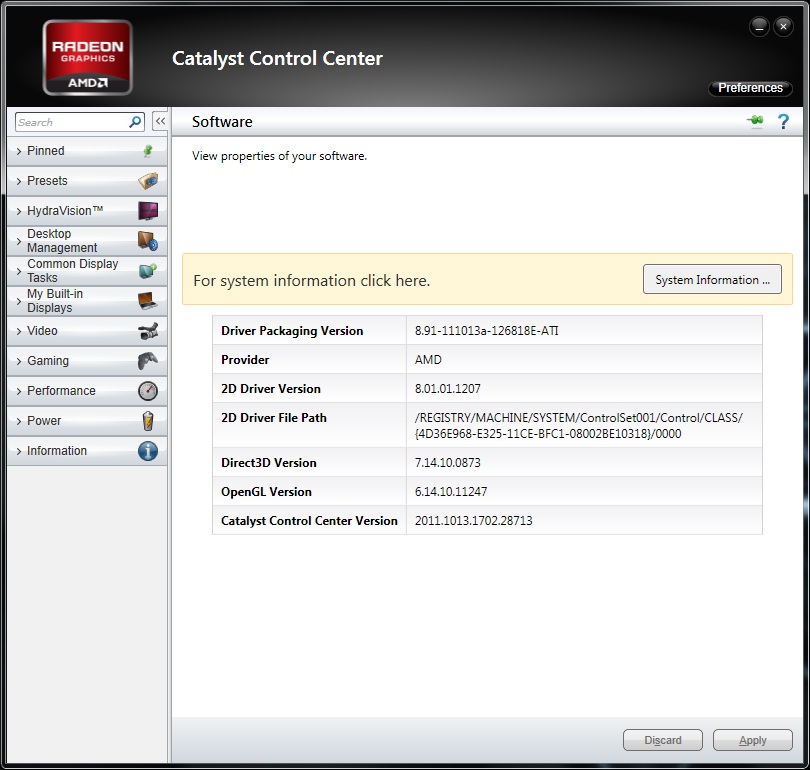Screen dimensions: 810x770
Task: Open the Common Display Tasks label
Action: pyautogui.click(x=72, y=271)
